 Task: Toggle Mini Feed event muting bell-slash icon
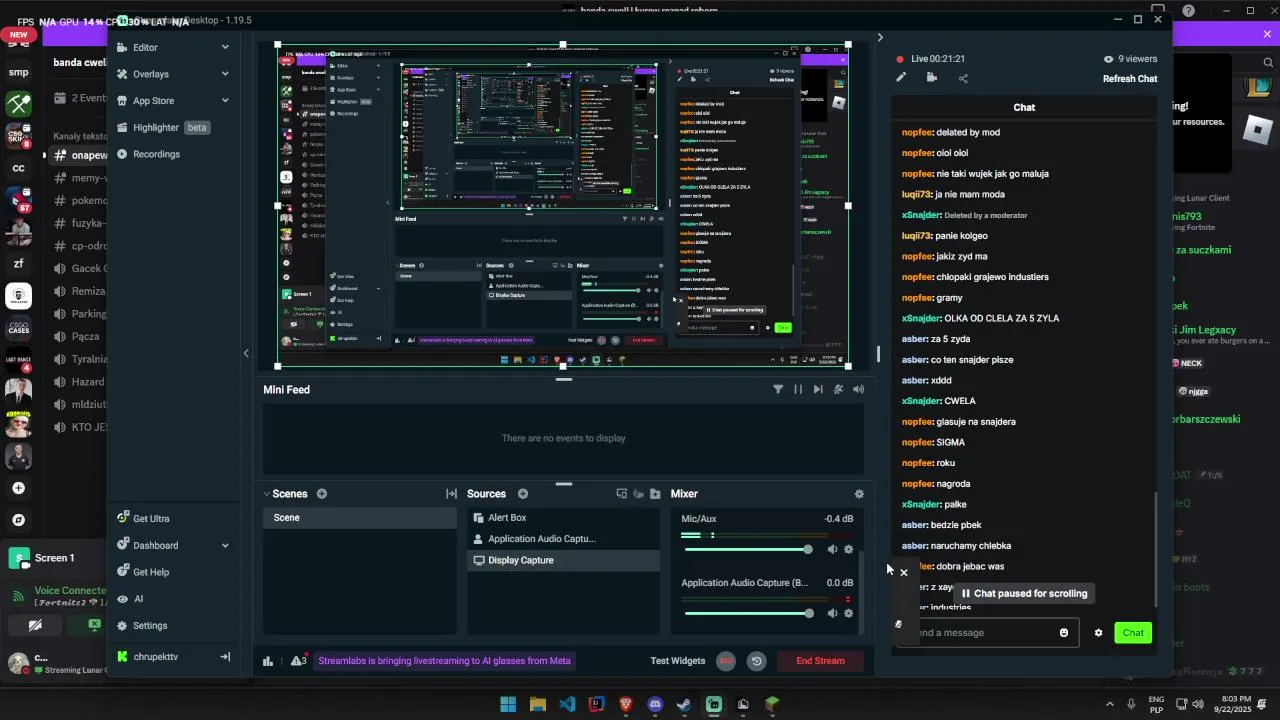click(838, 390)
